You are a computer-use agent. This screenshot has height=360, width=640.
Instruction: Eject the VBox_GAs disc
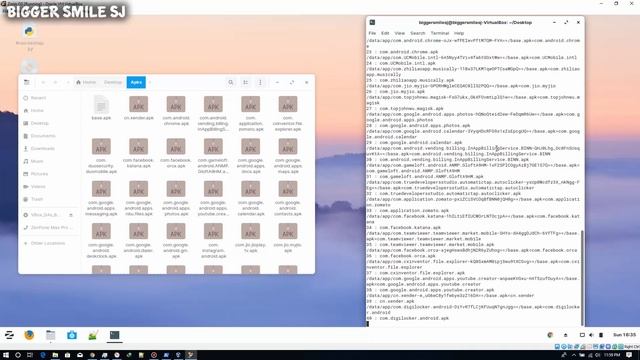pyautogui.click(x=71, y=215)
